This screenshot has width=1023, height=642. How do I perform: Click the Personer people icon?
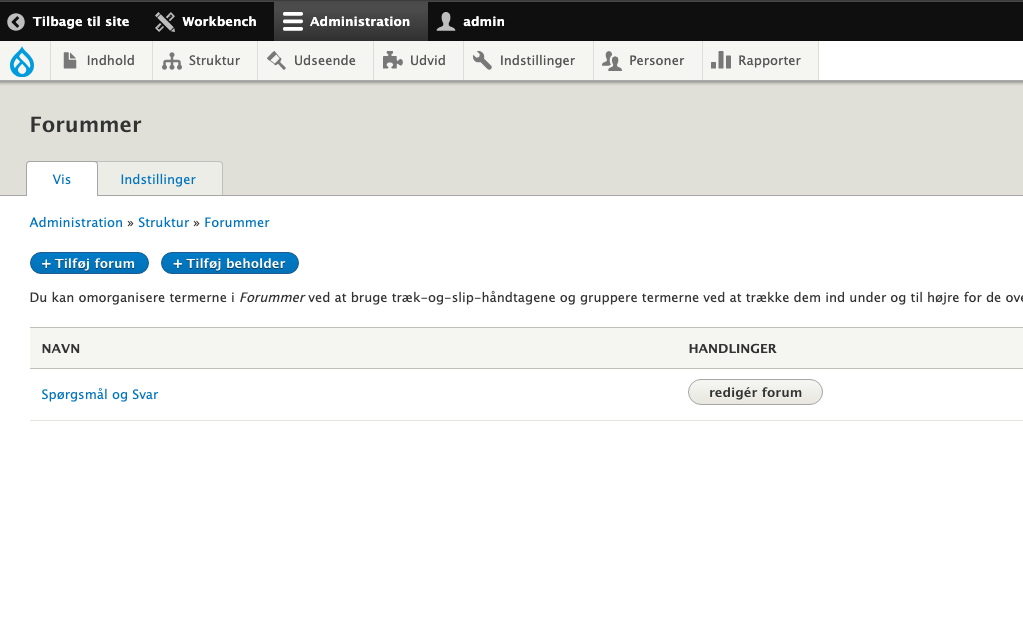(612, 61)
